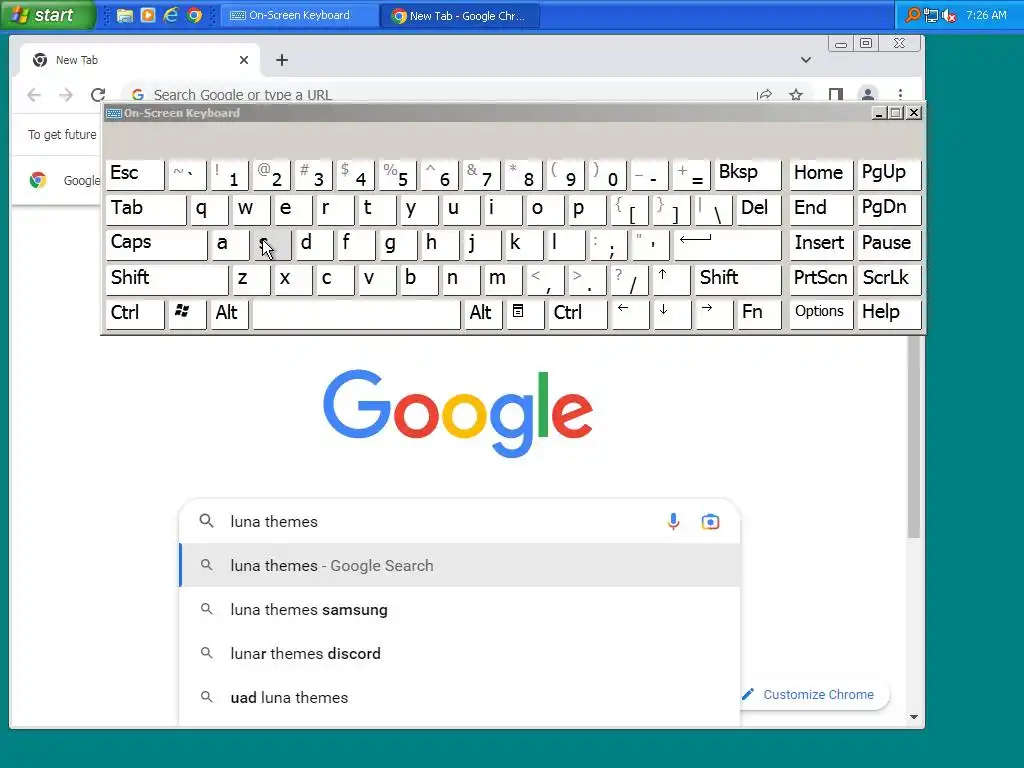Open Google Lens image search camera icon
The height and width of the screenshot is (768, 1024).
(x=710, y=521)
